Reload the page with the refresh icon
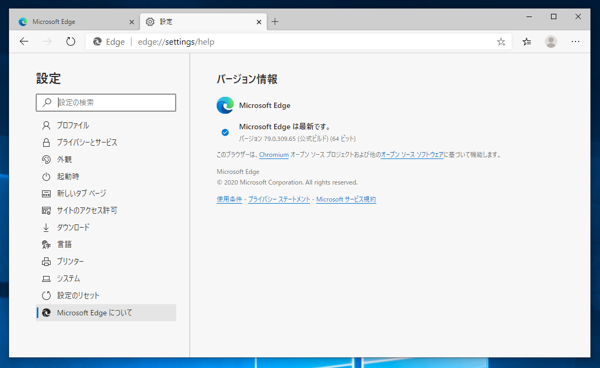 point(70,41)
